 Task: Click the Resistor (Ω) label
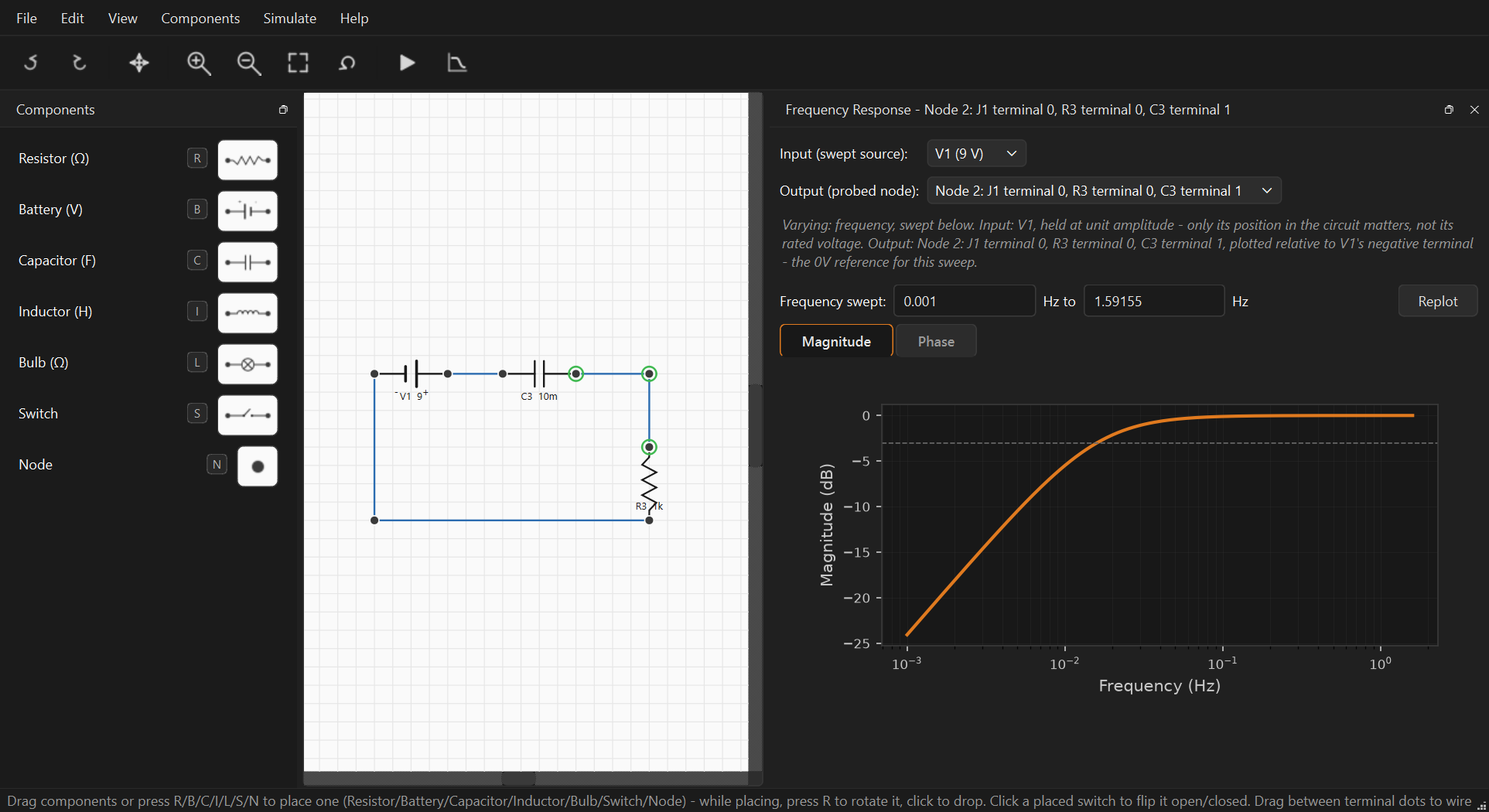point(54,159)
